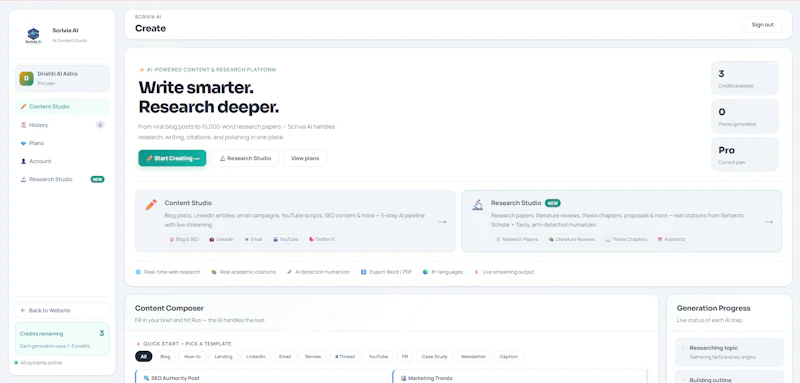Open Account in the sidebar
This screenshot has height=383, width=800.
point(62,161)
